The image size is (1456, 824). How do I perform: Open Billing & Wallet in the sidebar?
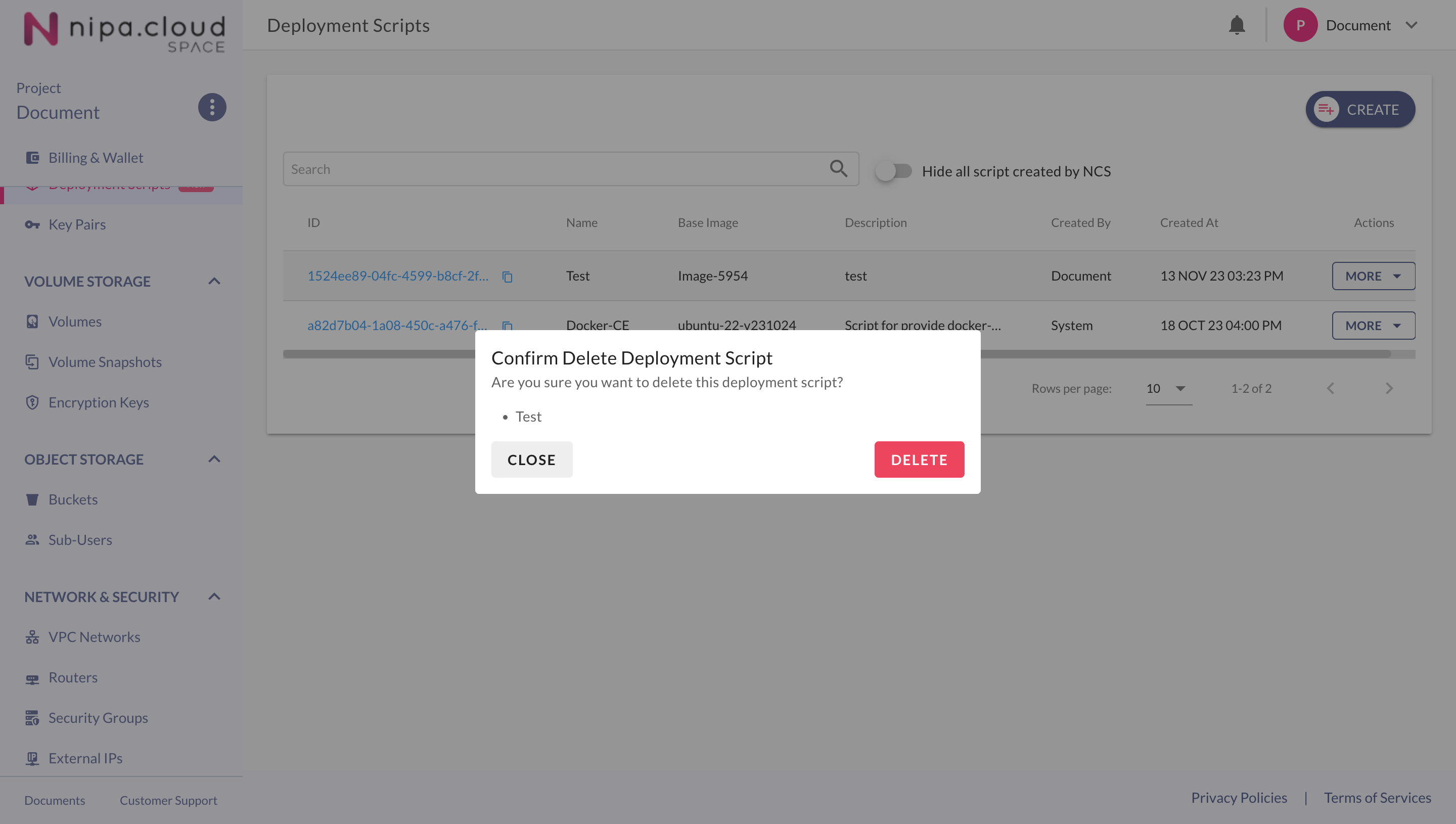[x=95, y=158]
